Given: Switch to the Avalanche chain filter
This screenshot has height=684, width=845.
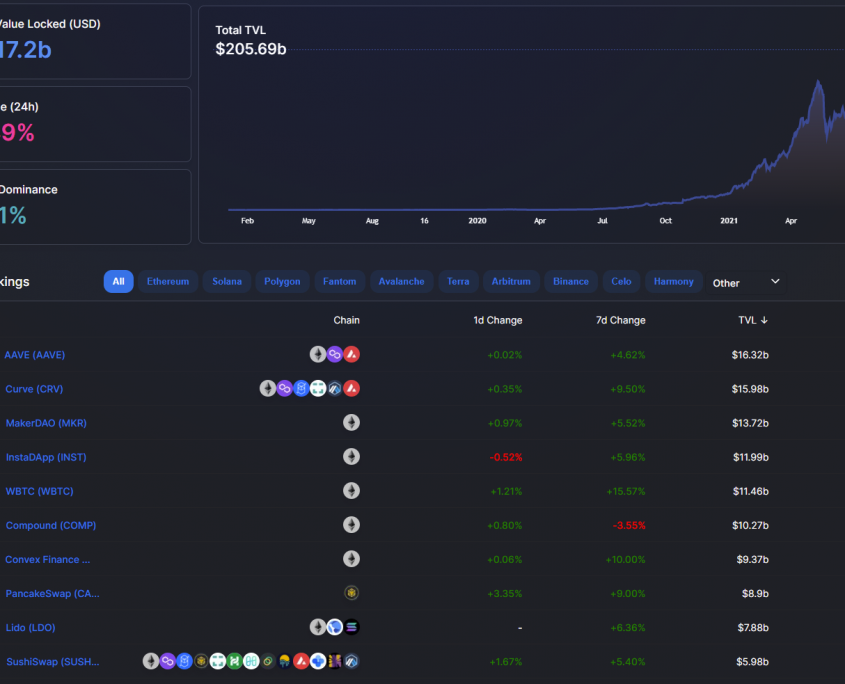Looking at the screenshot, I should coord(401,282).
